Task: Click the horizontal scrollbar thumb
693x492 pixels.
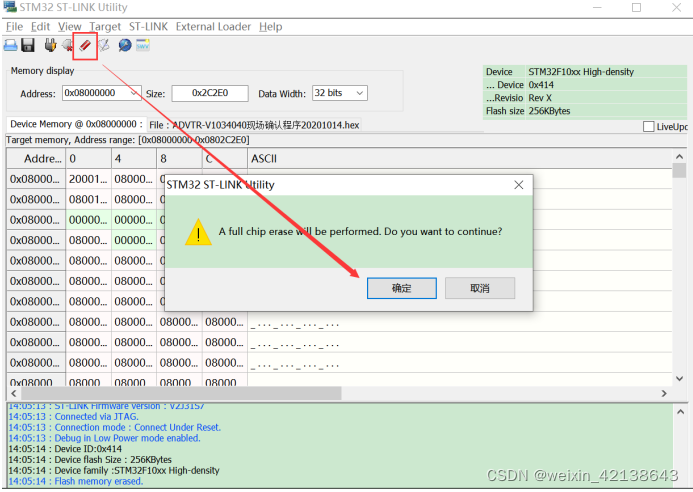Action: click(x=181, y=393)
